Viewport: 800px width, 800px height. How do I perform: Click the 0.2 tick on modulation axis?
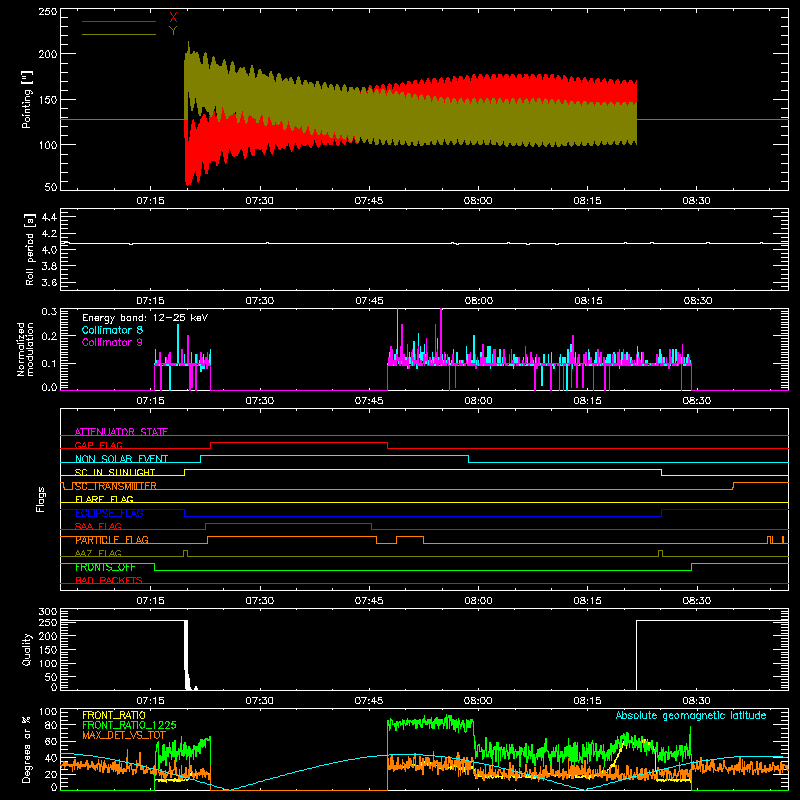click(x=49, y=336)
